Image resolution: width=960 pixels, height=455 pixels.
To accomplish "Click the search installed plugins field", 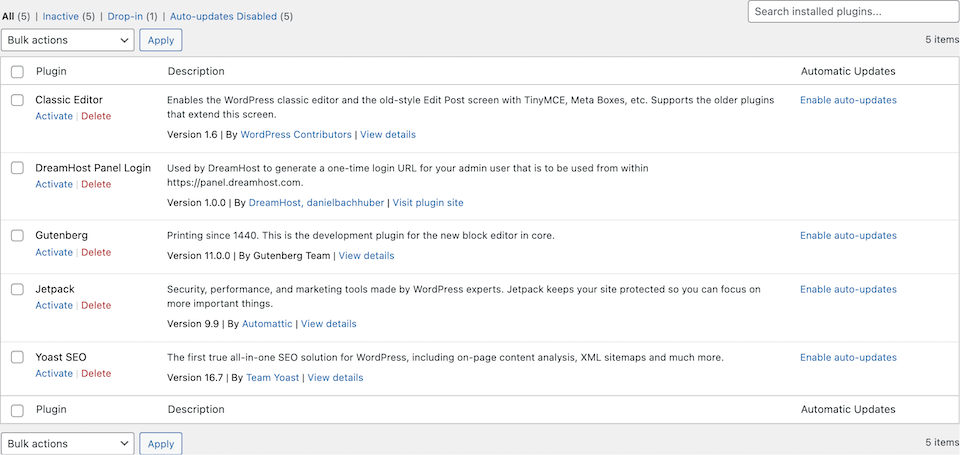I will pyautogui.click(x=853, y=12).
